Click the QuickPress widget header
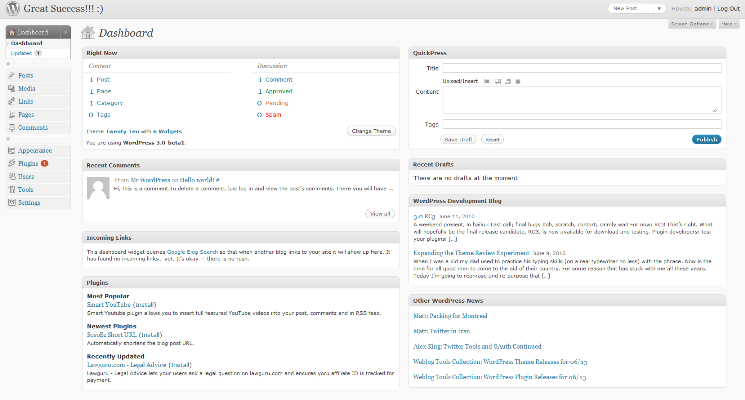This screenshot has height=400, width=745. pos(567,53)
